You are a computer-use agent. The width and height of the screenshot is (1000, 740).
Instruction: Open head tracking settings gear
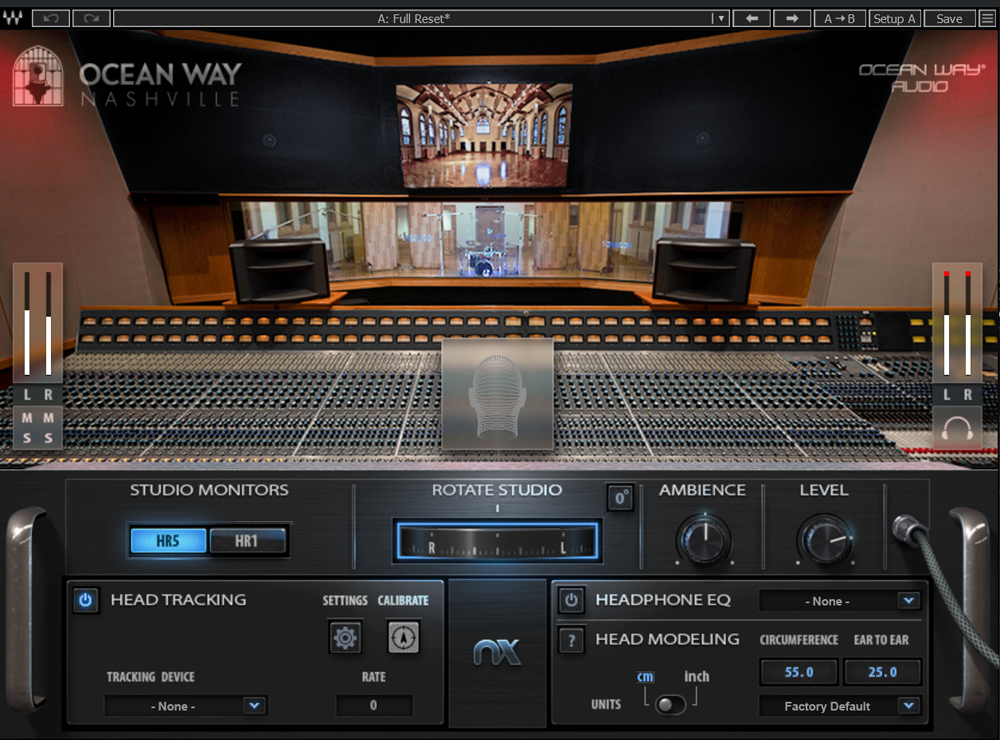coord(346,637)
